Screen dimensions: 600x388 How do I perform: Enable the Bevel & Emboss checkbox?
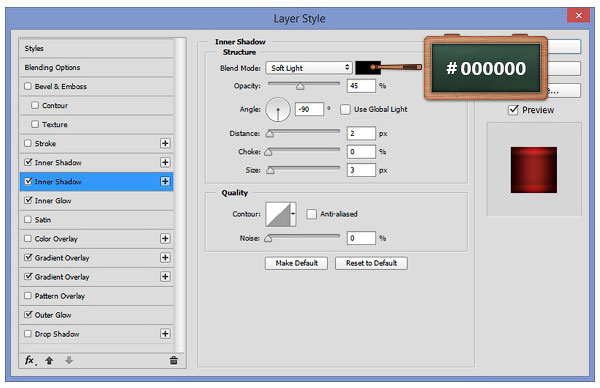point(28,86)
